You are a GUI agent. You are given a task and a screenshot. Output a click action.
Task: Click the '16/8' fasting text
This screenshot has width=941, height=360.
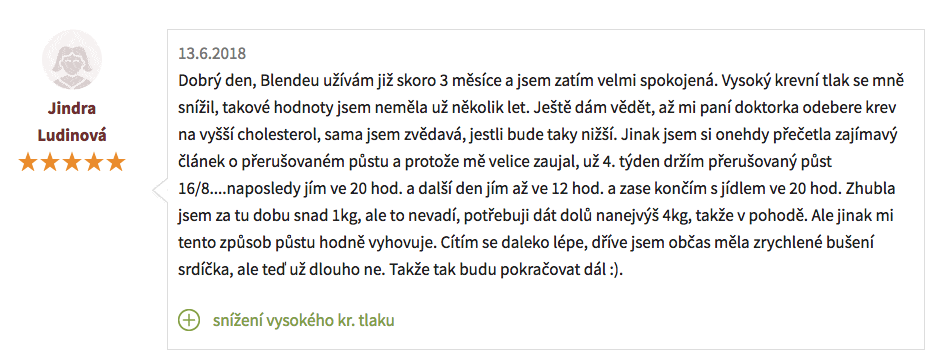pyautogui.click(x=193, y=190)
